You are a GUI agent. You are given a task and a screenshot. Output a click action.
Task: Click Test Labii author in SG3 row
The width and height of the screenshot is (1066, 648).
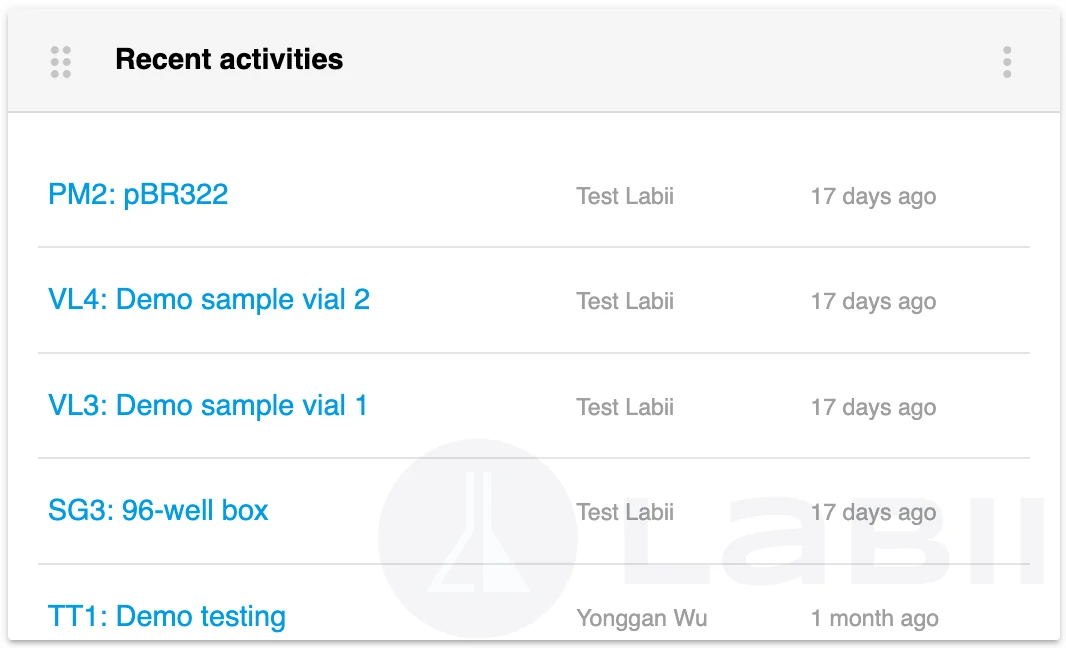(625, 512)
